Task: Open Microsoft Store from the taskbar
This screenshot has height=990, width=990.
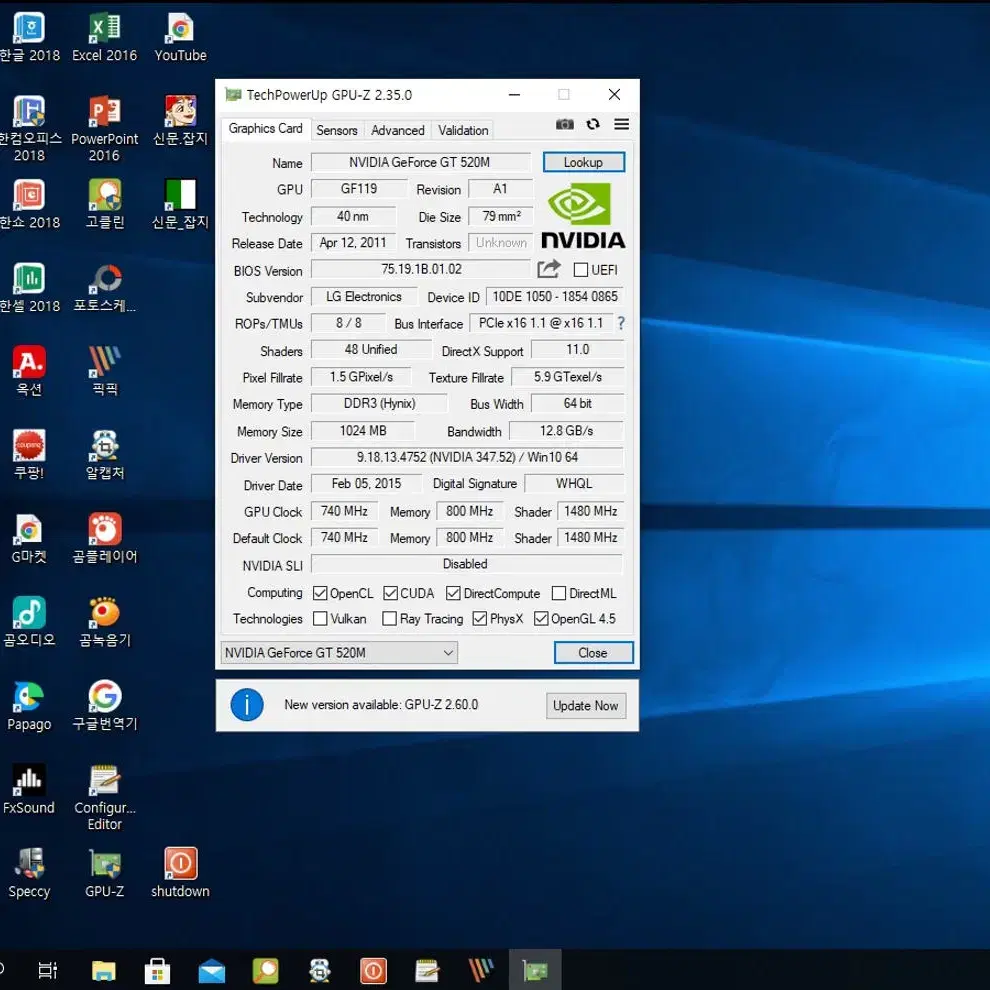Action: coord(157,970)
